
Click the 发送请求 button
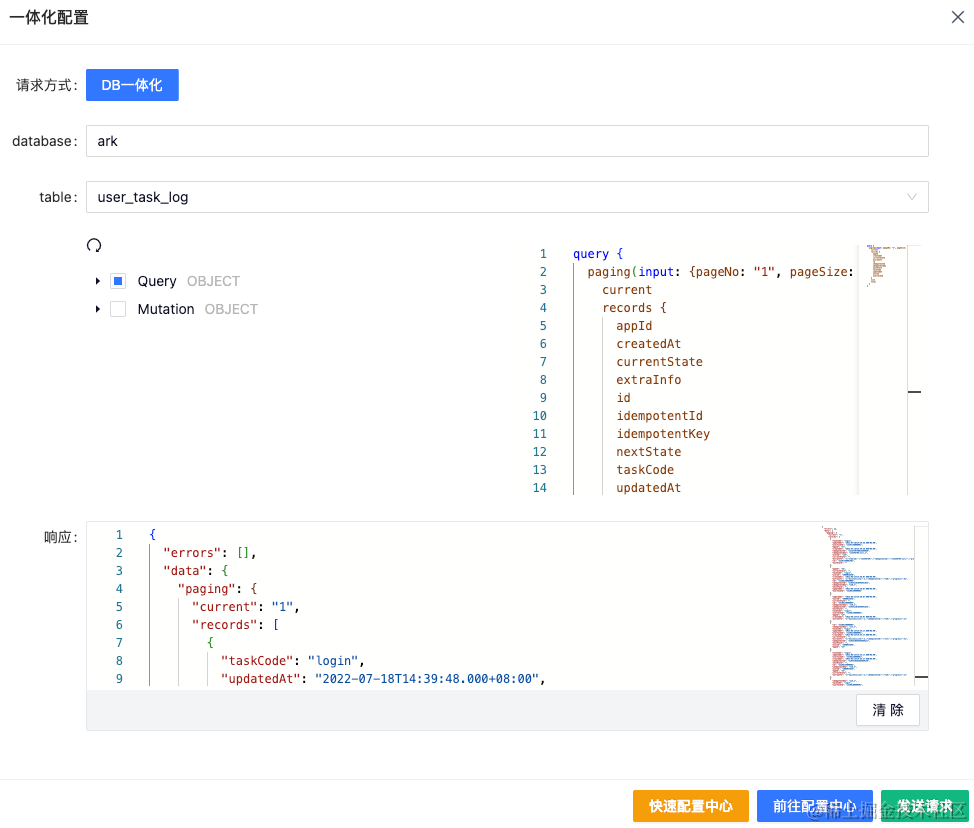tap(924, 806)
